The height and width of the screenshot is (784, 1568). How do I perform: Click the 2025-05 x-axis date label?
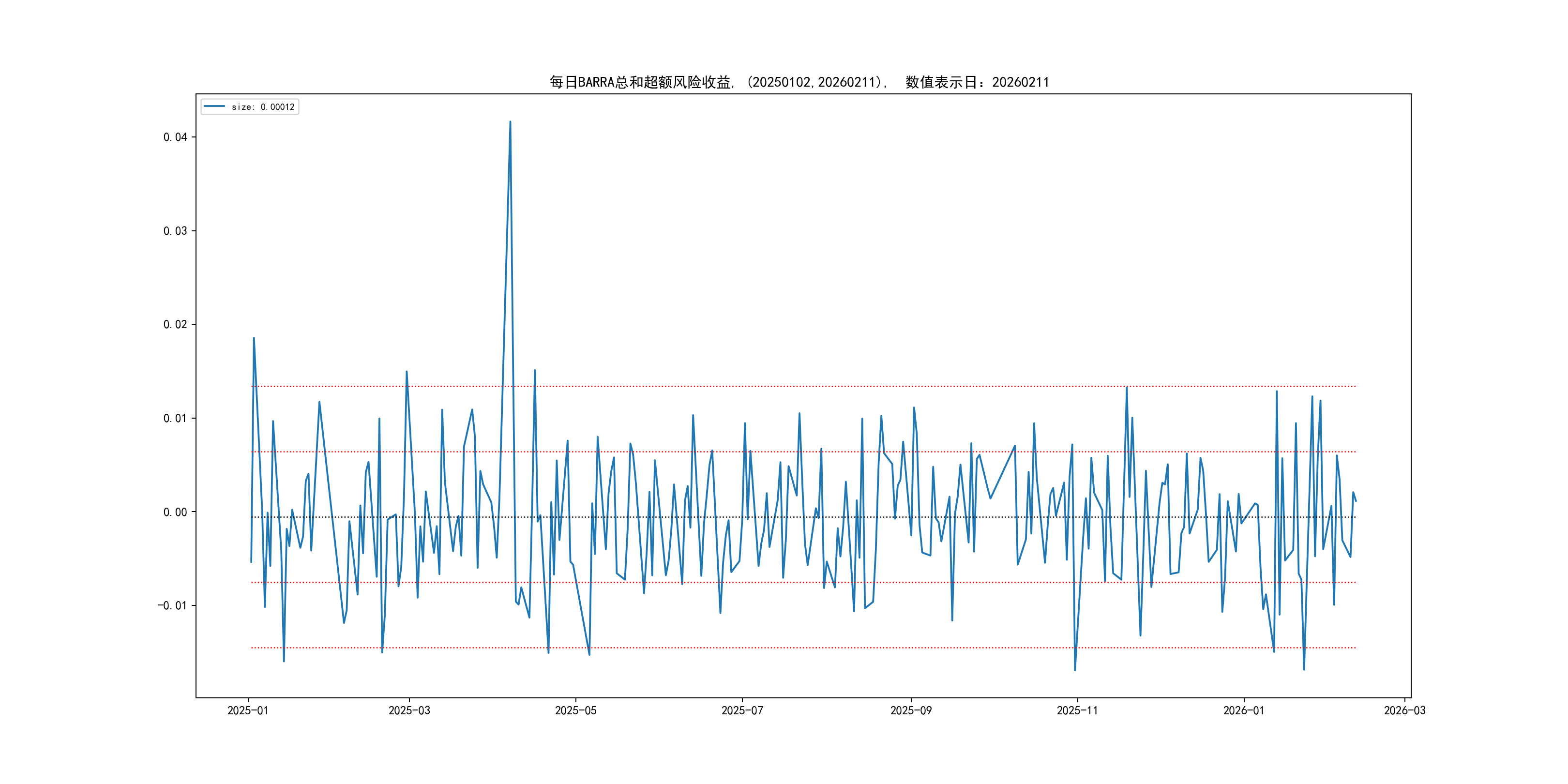pyautogui.click(x=575, y=711)
